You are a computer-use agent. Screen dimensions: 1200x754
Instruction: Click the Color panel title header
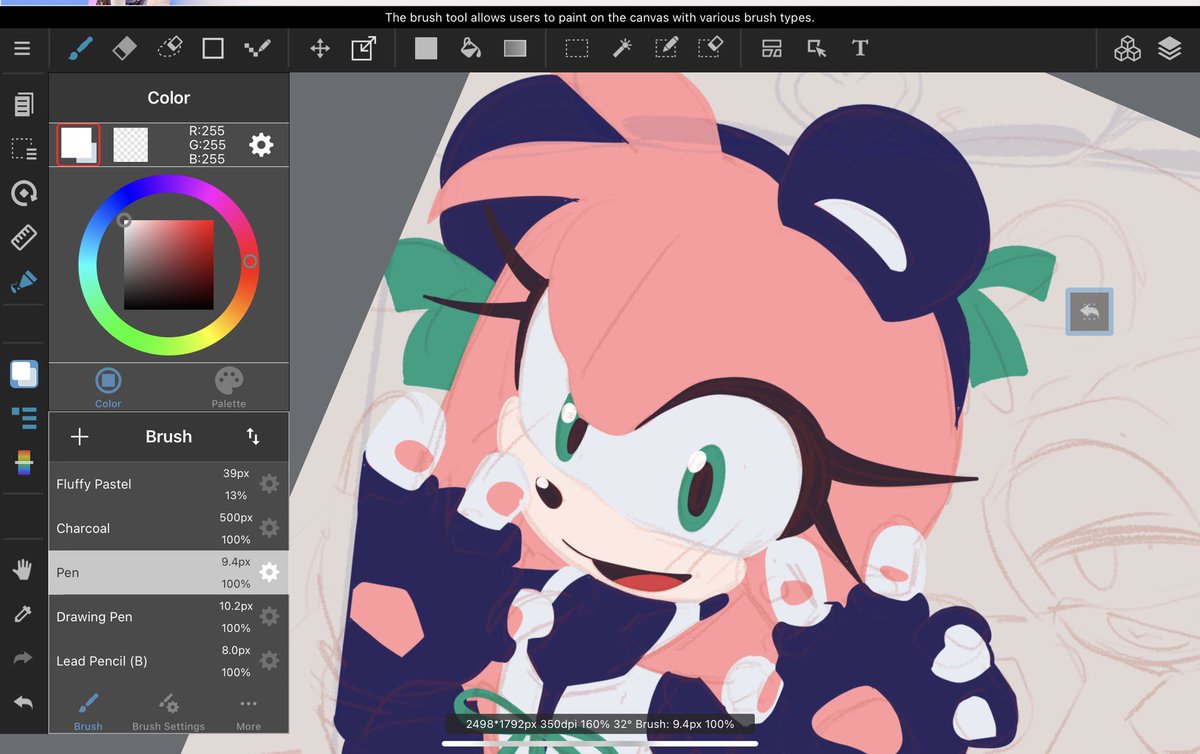pos(168,98)
